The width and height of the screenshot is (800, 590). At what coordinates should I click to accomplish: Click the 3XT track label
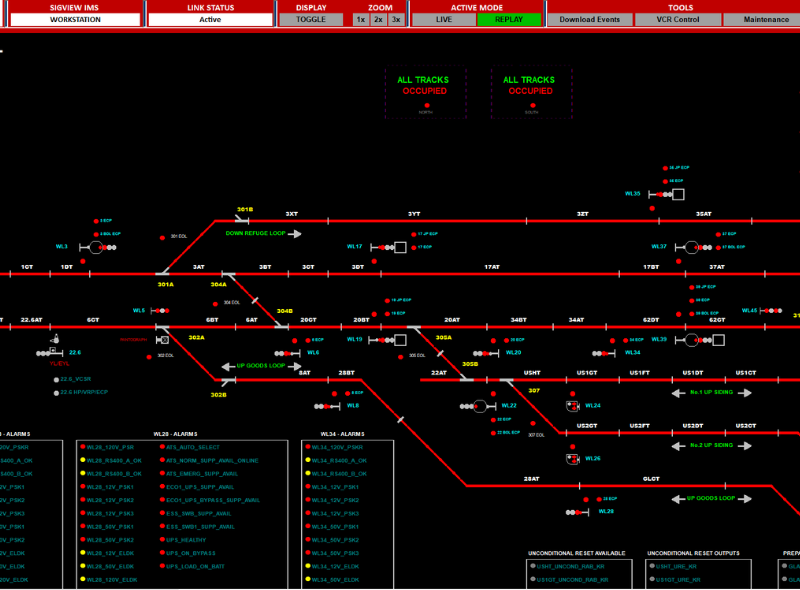pos(291,214)
